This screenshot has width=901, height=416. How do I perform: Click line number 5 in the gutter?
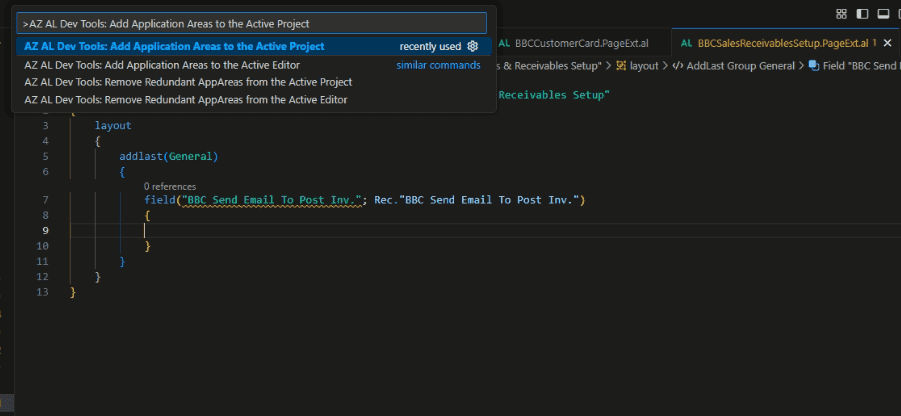click(x=45, y=156)
